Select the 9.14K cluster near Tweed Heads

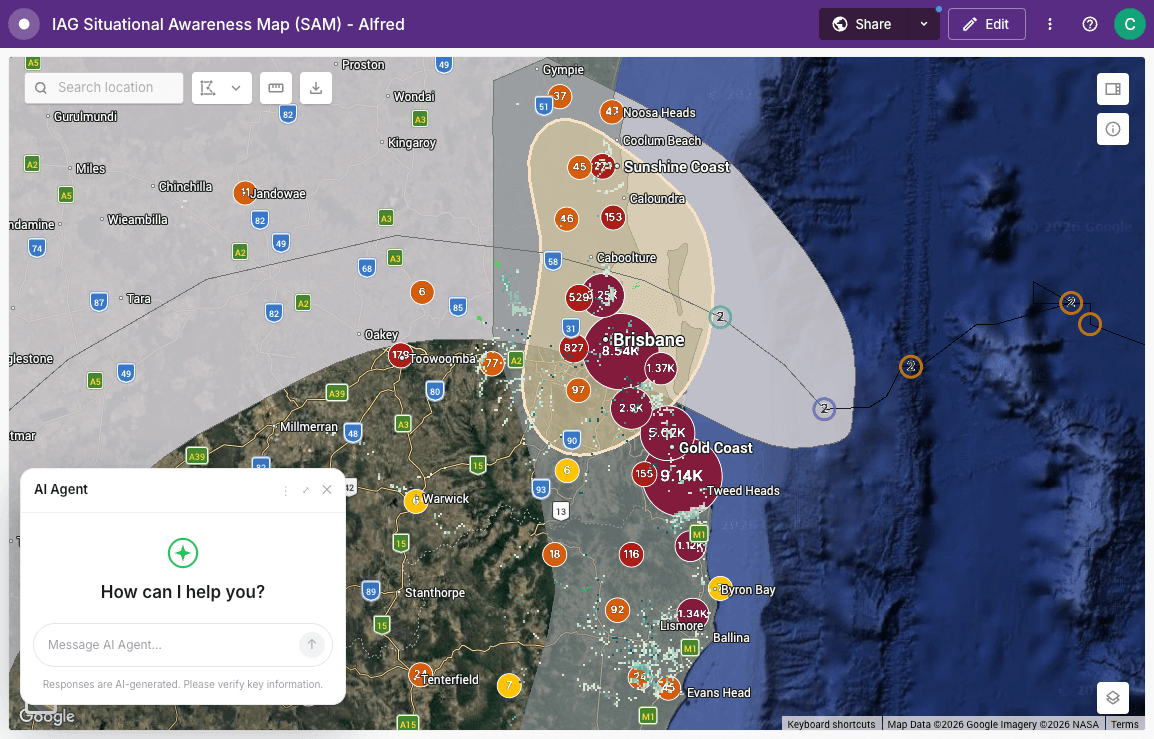coord(682,476)
